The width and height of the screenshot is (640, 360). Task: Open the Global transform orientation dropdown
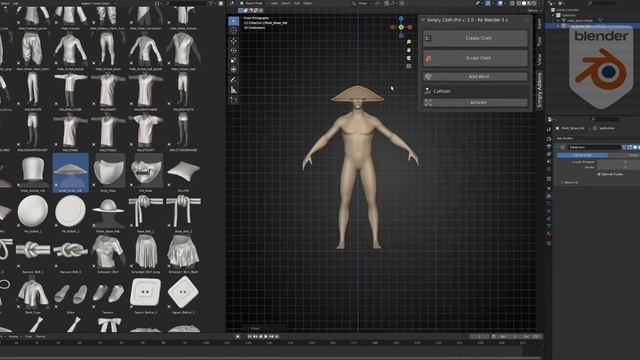362,3
